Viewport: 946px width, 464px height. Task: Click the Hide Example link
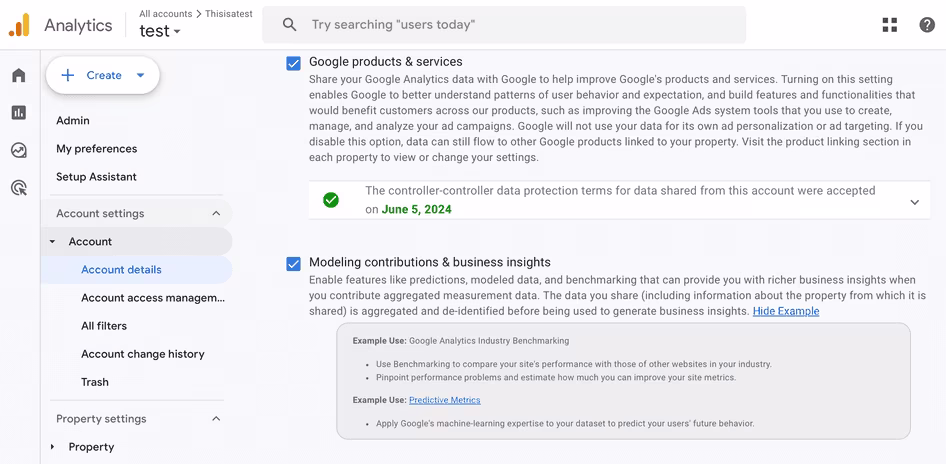[x=786, y=311]
